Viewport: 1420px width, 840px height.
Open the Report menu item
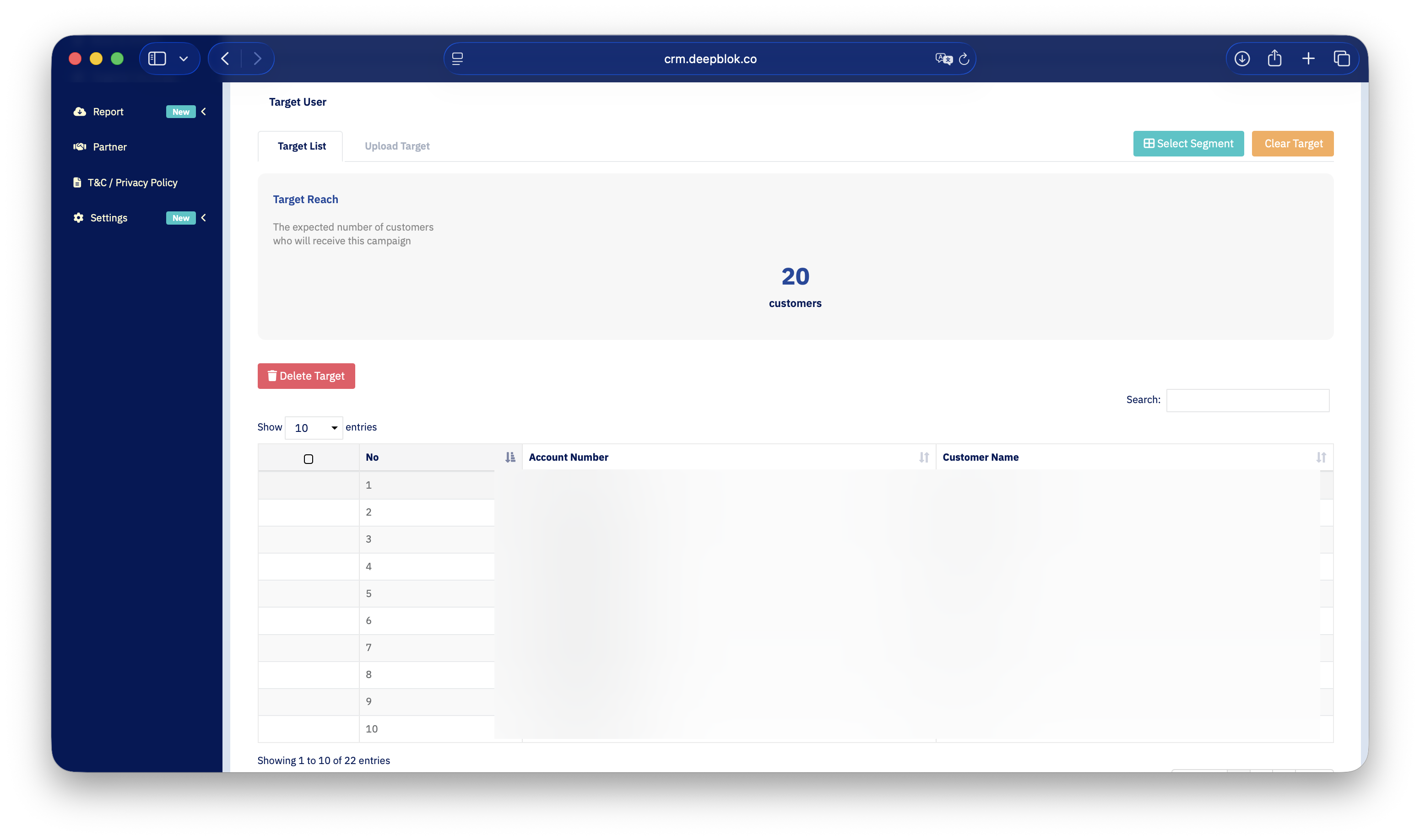pyautogui.click(x=108, y=112)
